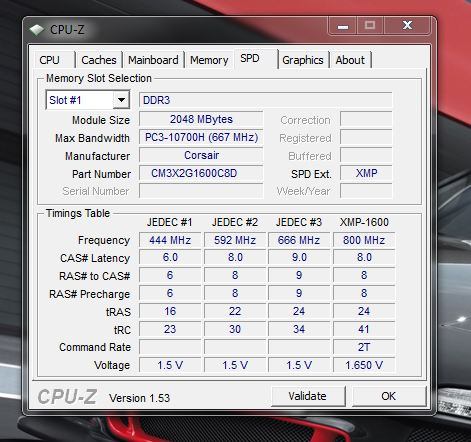471x442 pixels.
Task: Click the 2T Command Rate cell
Action: tap(364, 347)
